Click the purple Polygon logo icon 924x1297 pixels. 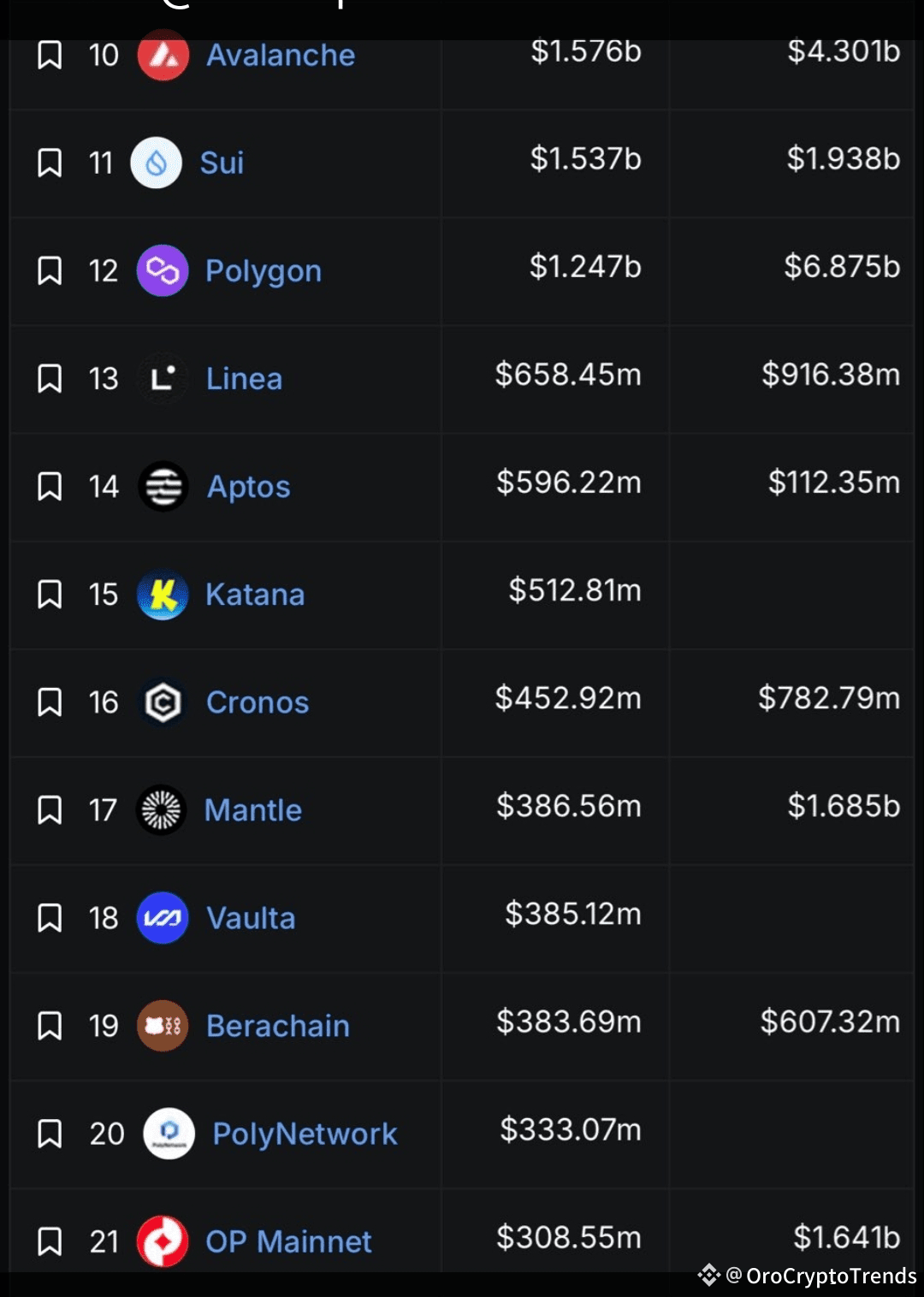coord(163,270)
